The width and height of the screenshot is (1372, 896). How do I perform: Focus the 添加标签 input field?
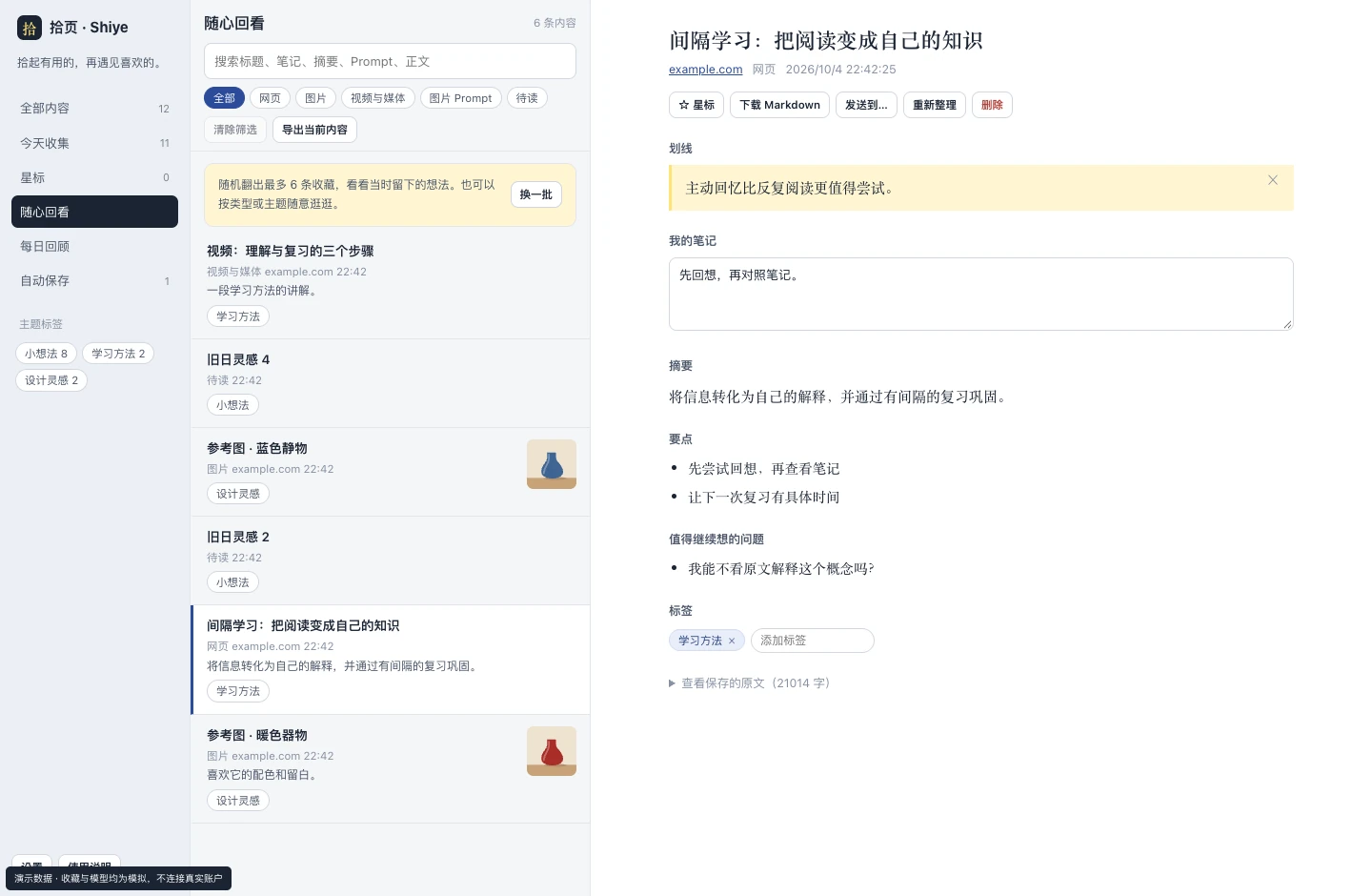coord(813,641)
